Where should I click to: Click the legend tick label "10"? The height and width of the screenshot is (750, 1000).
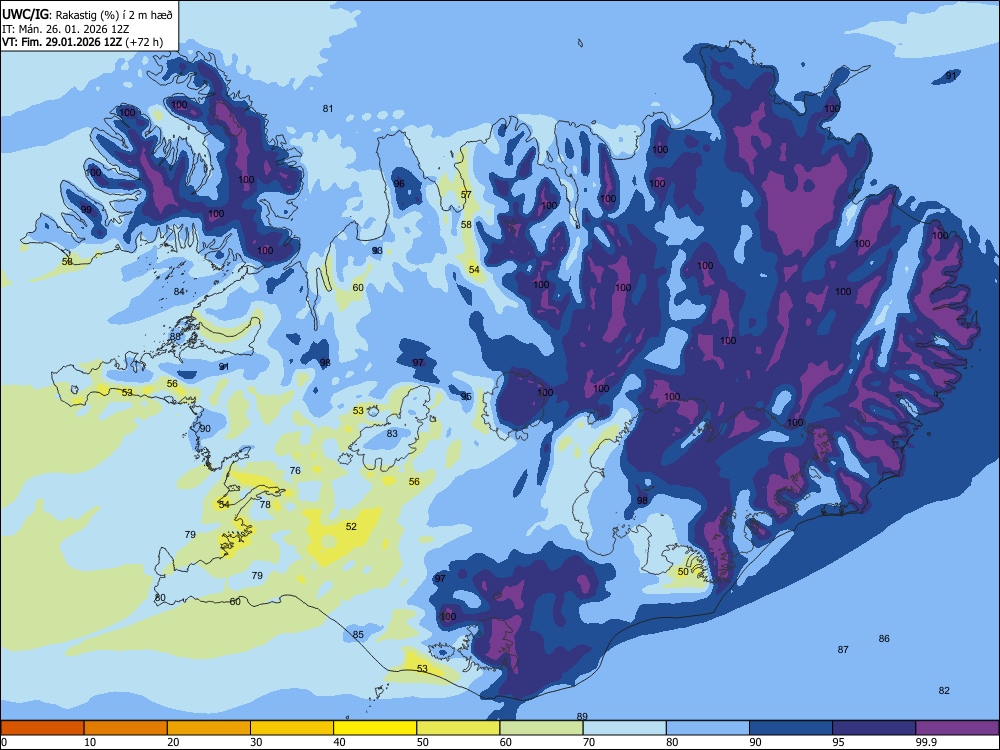click(x=90, y=742)
